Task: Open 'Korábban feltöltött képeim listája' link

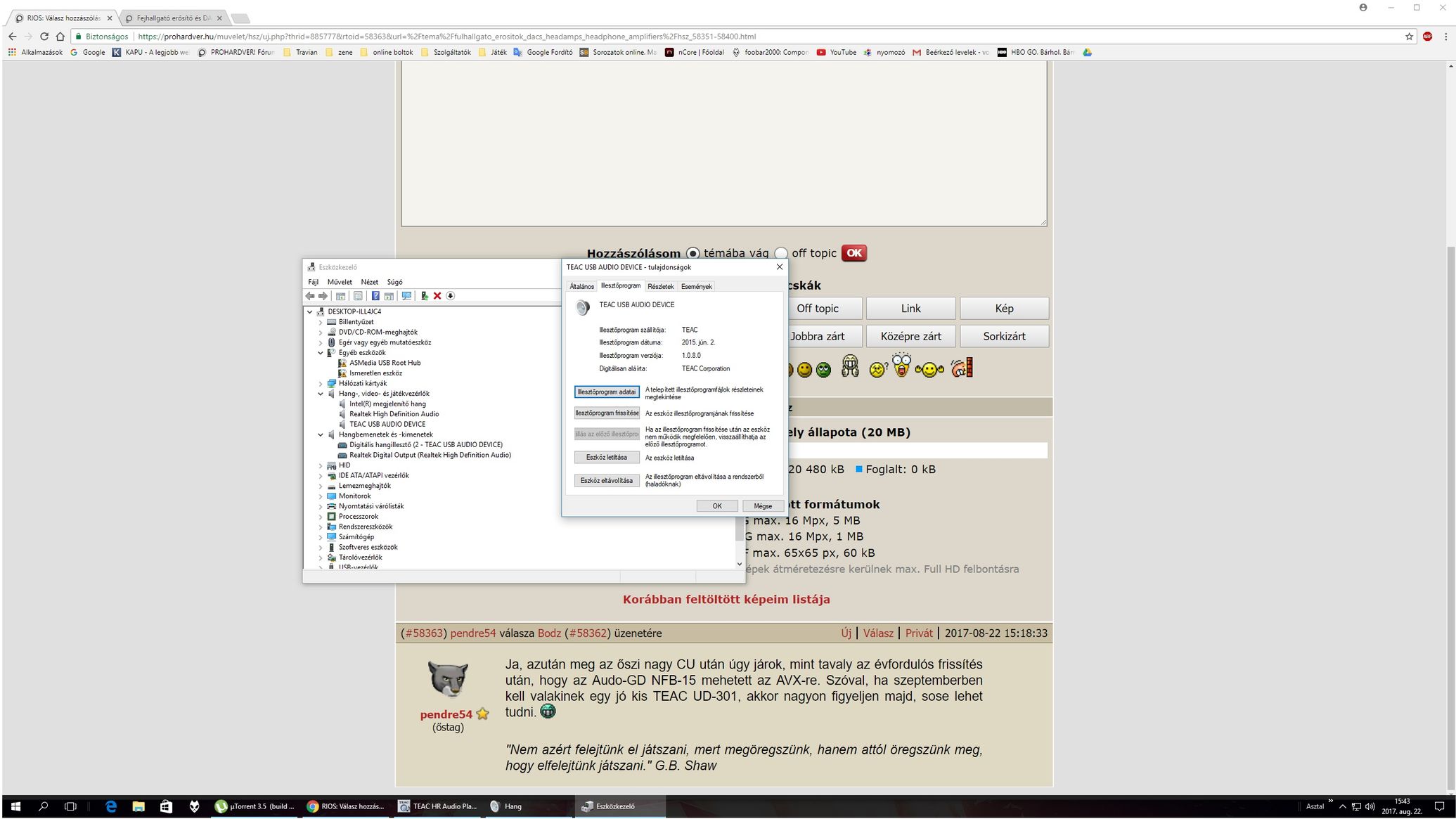Action: tap(726, 600)
